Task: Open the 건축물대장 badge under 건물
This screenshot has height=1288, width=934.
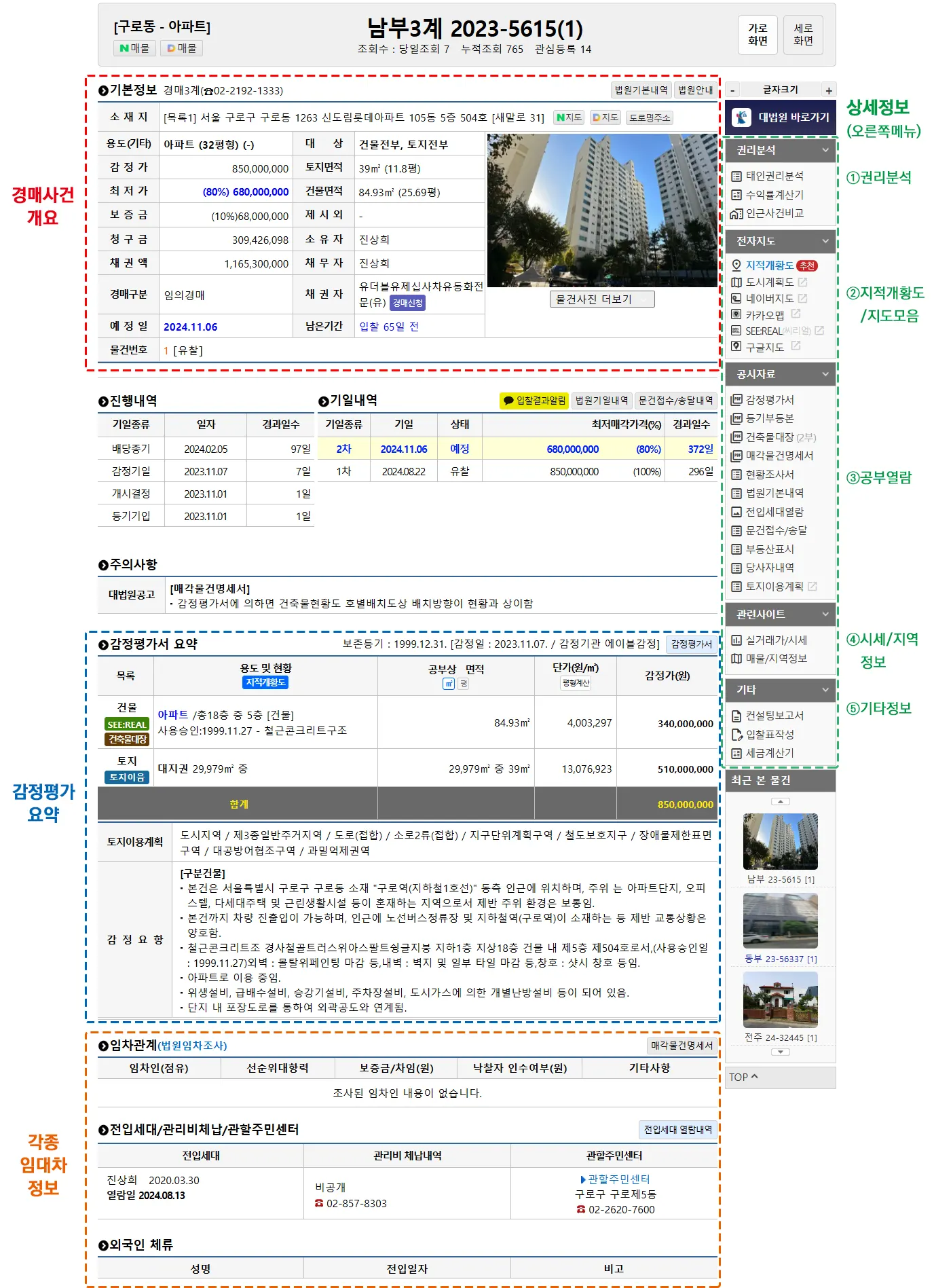Action: click(x=127, y=739)
